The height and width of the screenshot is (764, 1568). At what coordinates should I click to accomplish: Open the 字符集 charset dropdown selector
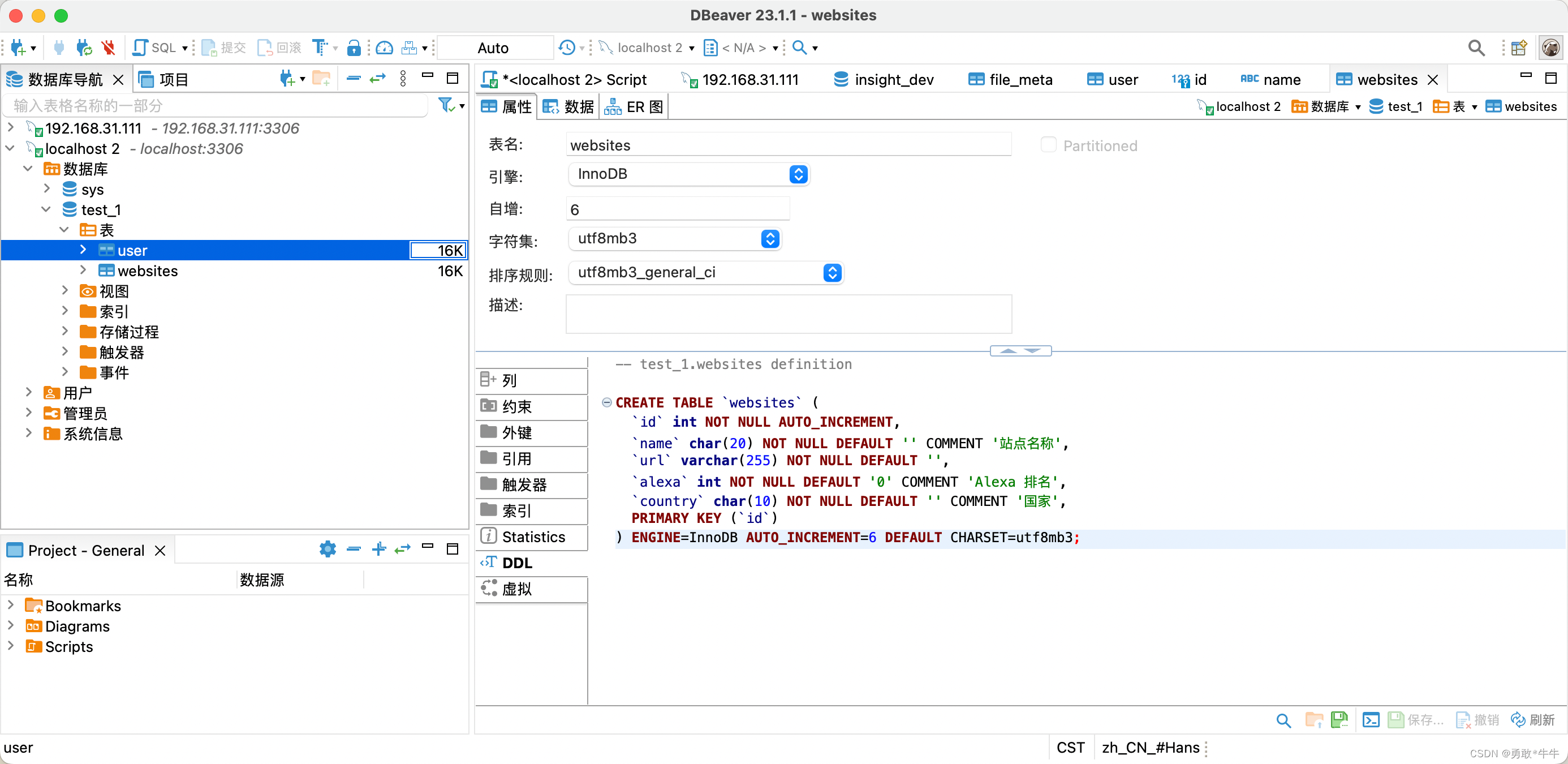[x=770, y=238]
